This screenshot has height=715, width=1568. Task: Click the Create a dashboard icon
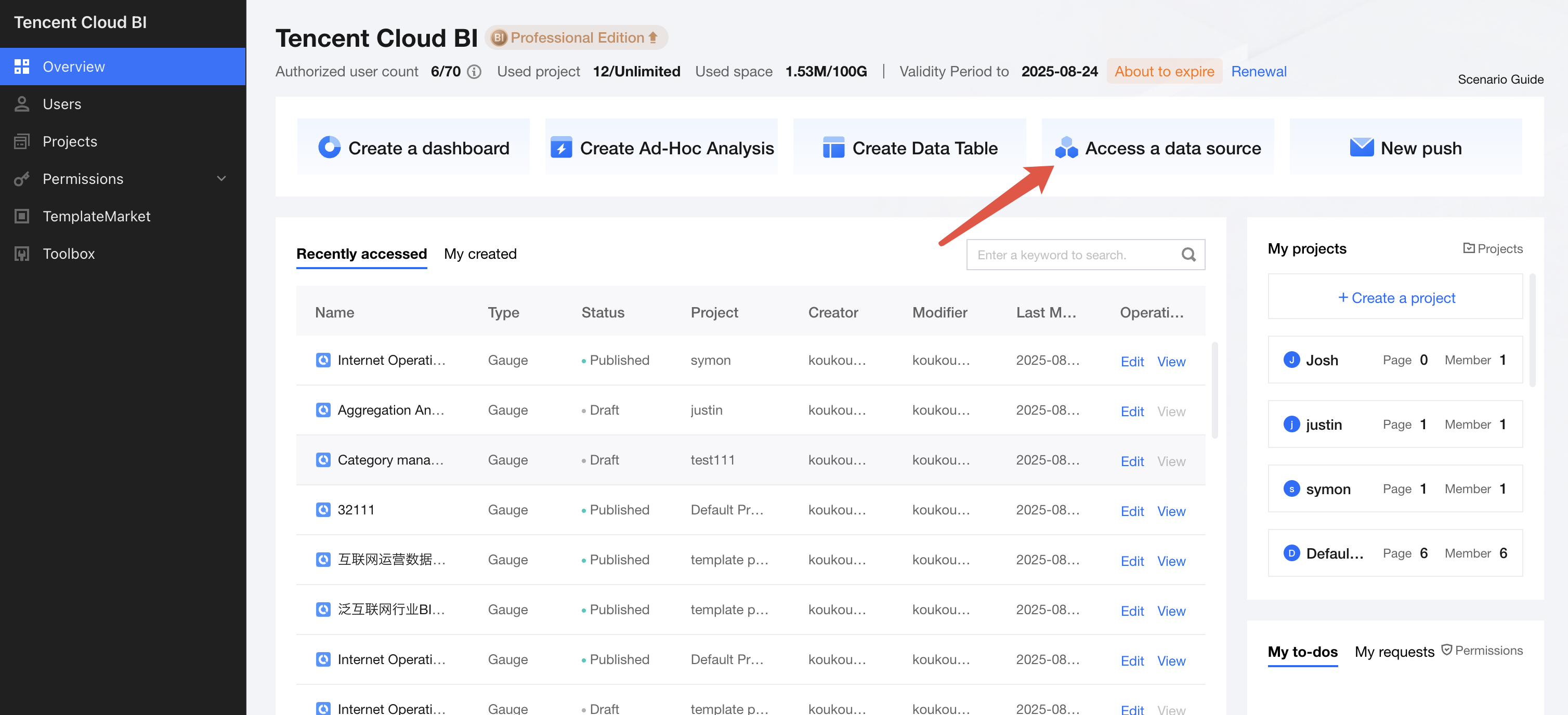pos(329,148)
